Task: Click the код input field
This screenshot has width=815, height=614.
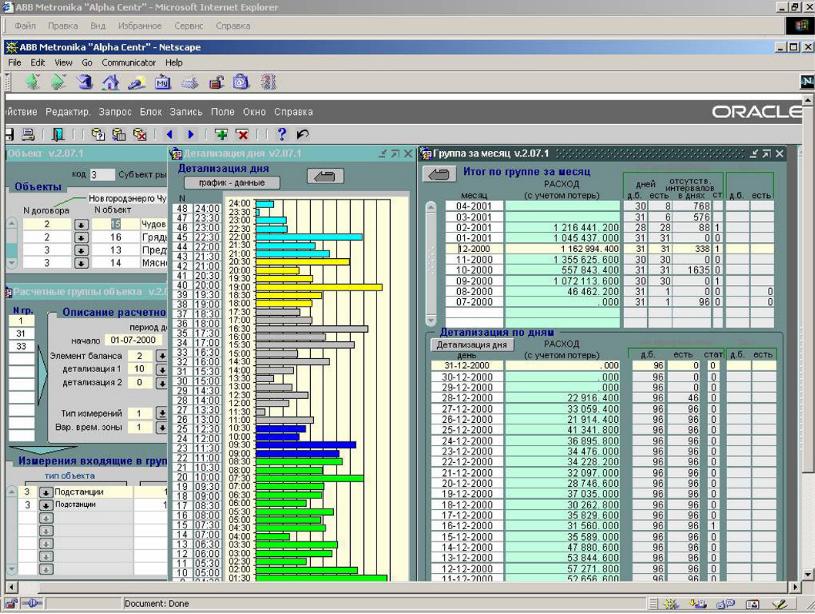Action: [102, 175]
